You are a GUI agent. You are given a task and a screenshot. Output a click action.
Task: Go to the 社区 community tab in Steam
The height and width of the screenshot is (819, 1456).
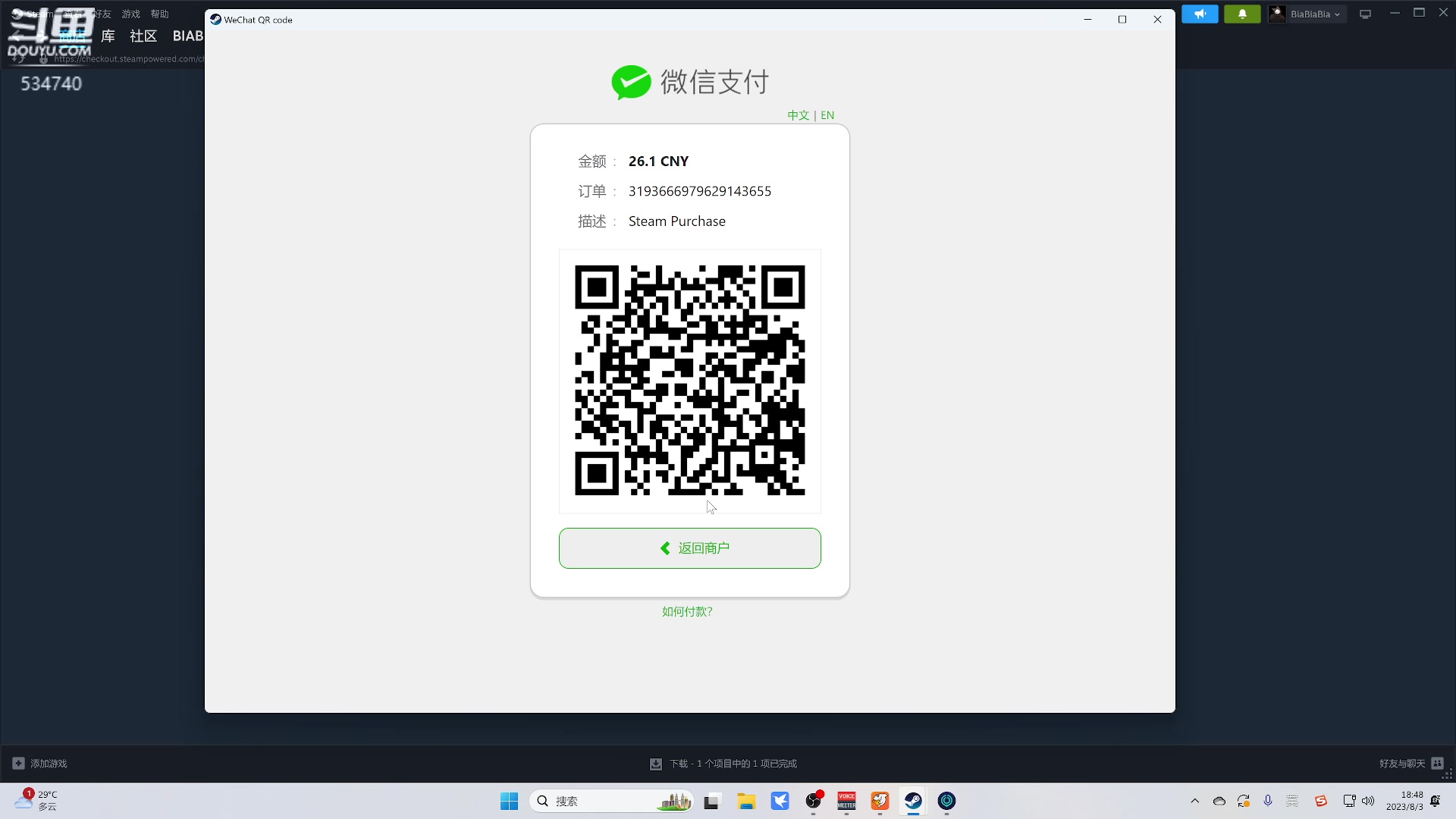point(143,36)
